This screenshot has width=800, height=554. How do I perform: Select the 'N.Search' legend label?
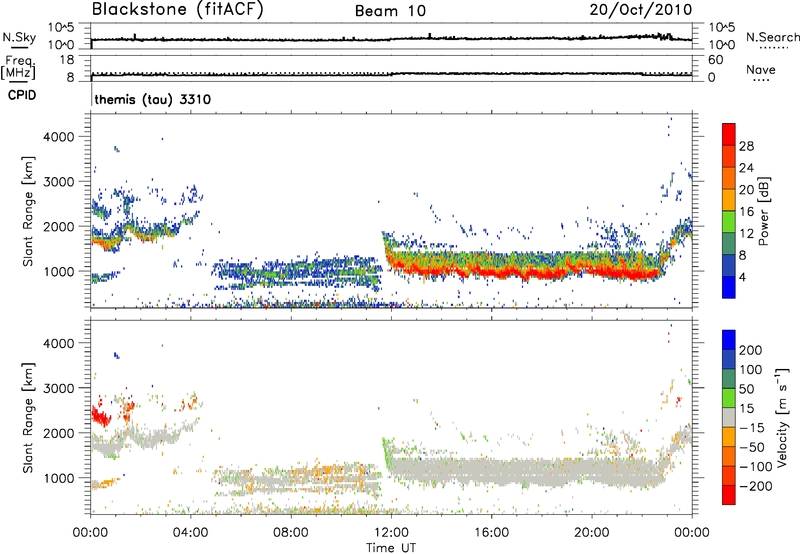(772, 37)
